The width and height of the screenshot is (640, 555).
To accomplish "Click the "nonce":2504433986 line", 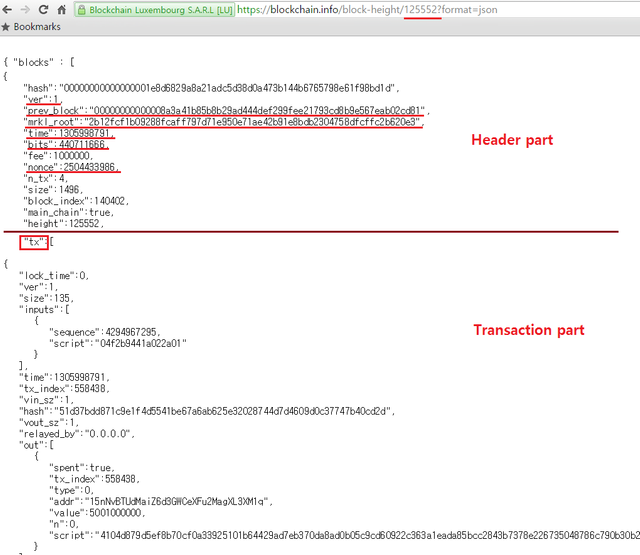I will [x=71, y=167].
